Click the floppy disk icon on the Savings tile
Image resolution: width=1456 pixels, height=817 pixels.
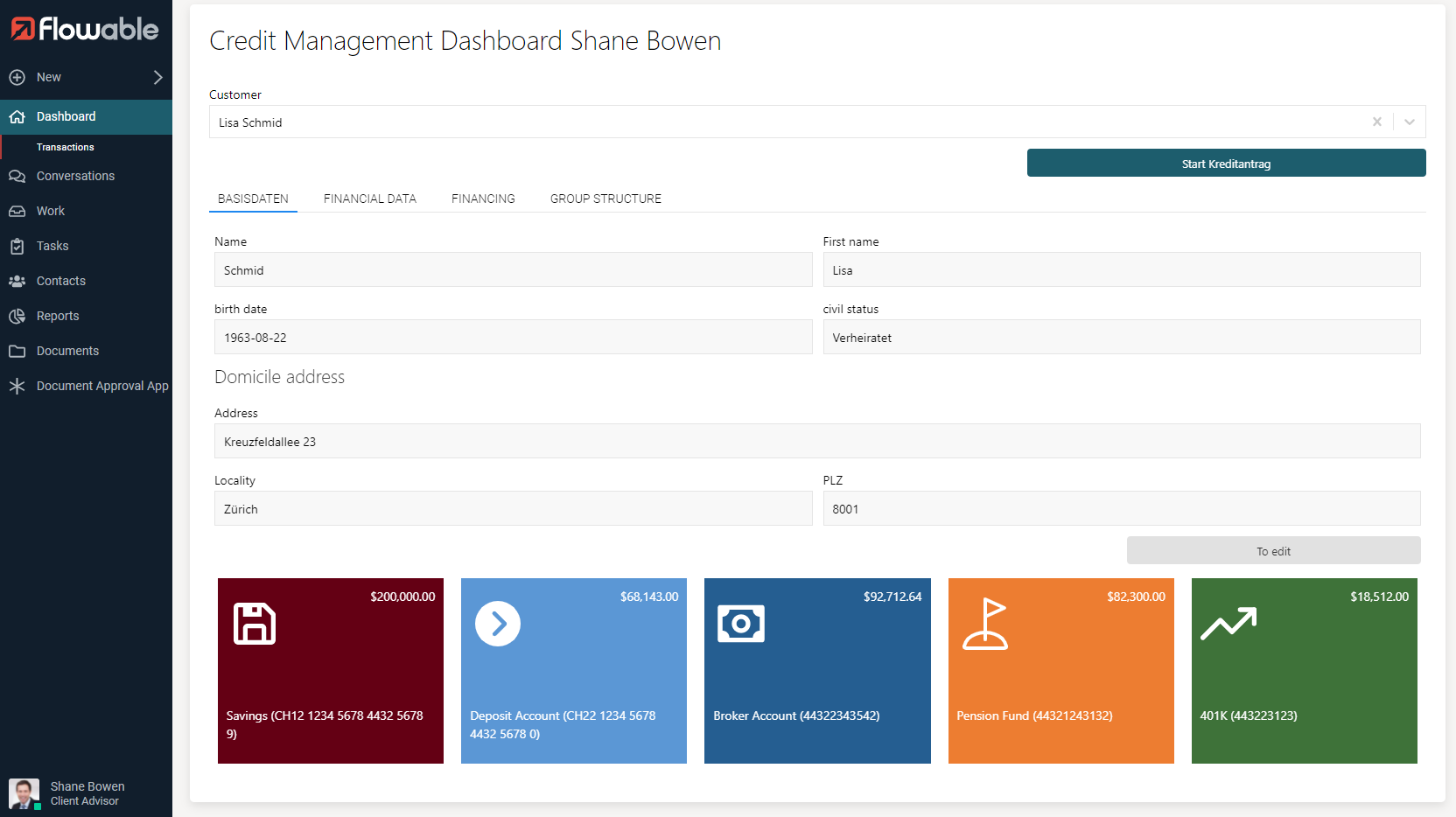(255, 624)
